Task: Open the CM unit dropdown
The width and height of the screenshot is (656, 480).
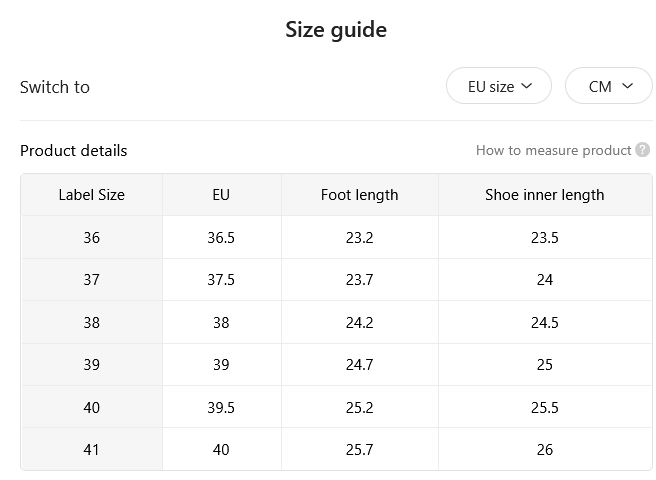Action: pyautogui.click(x=609, y=86)
